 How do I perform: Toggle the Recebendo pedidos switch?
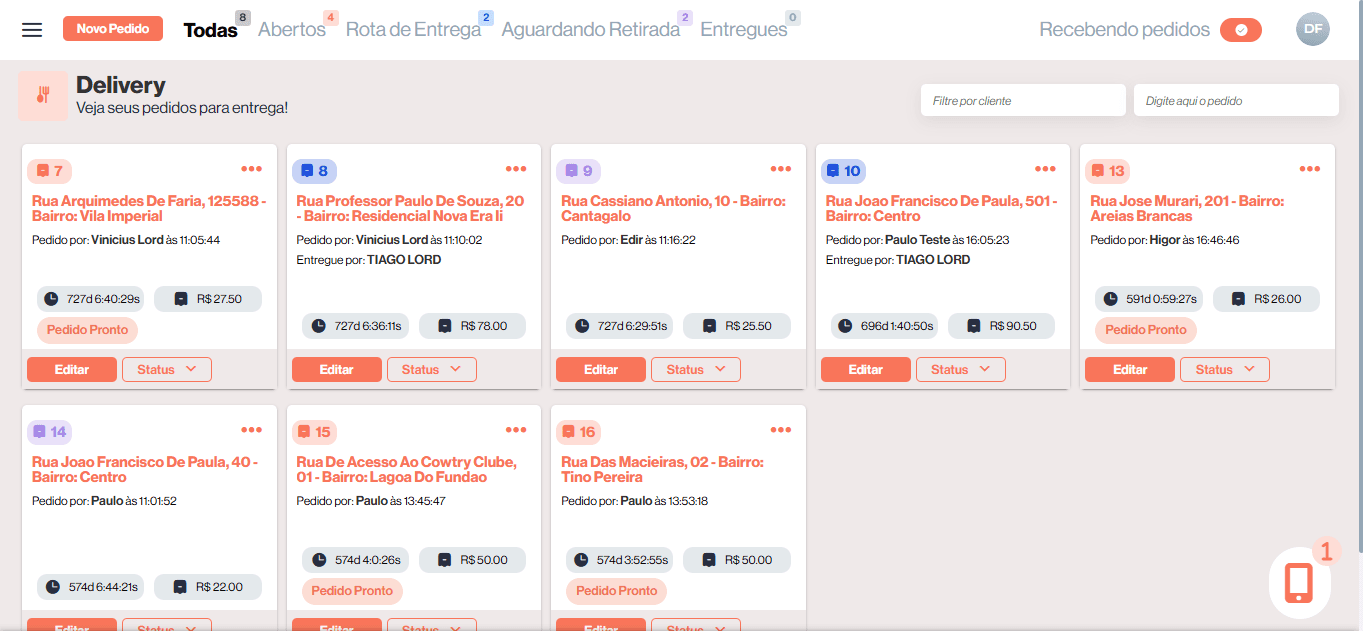click(x=1241, y=30)
